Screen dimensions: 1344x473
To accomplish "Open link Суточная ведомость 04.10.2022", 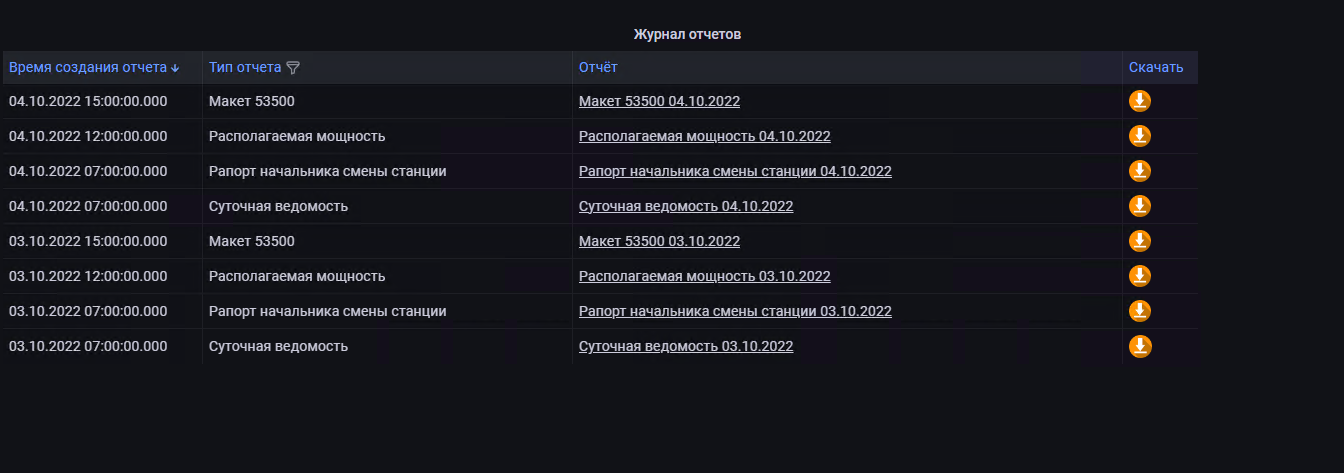I will [x=686, y=206].
